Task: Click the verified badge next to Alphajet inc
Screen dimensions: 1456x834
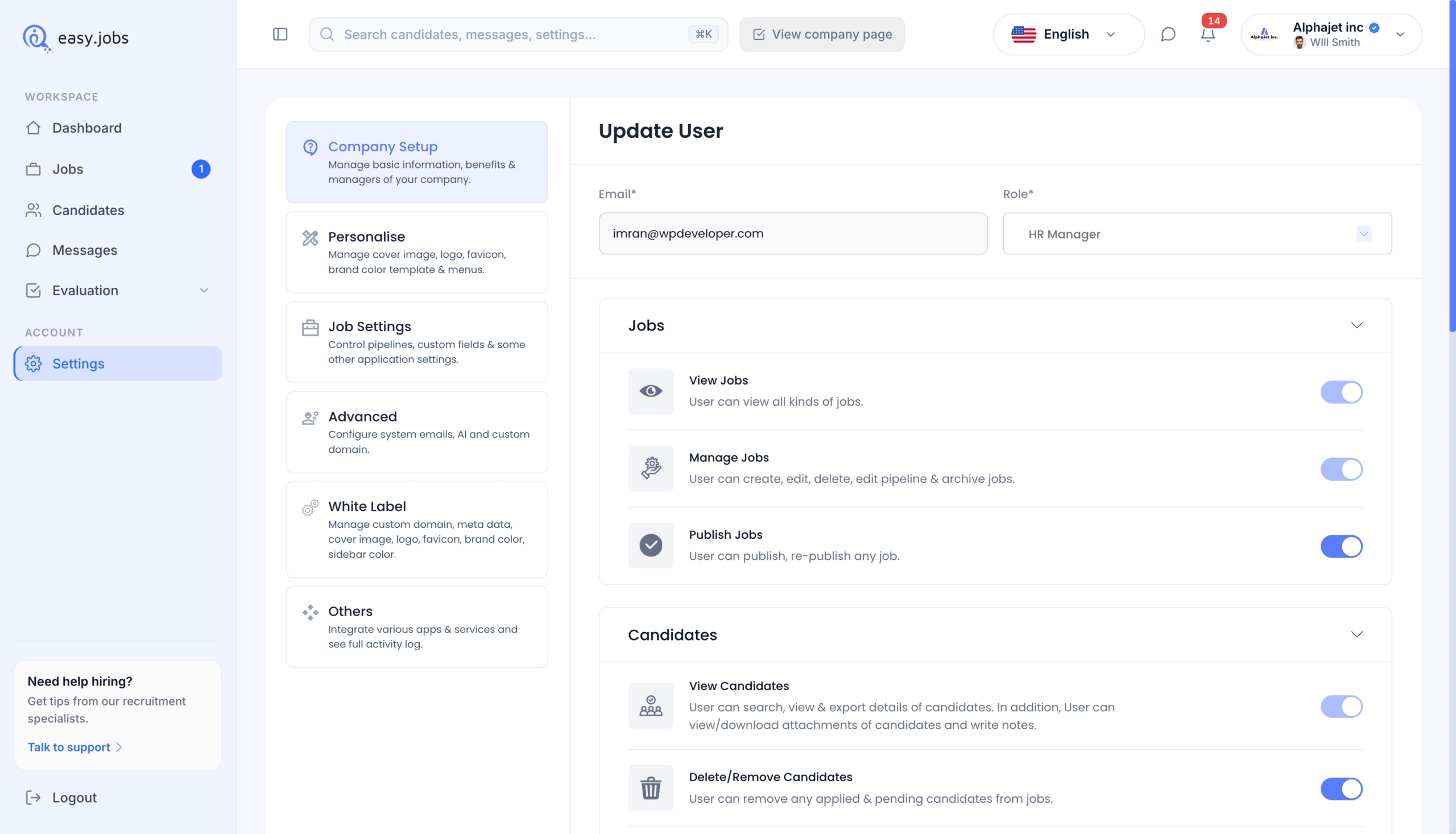Action: coord(1374,27)
